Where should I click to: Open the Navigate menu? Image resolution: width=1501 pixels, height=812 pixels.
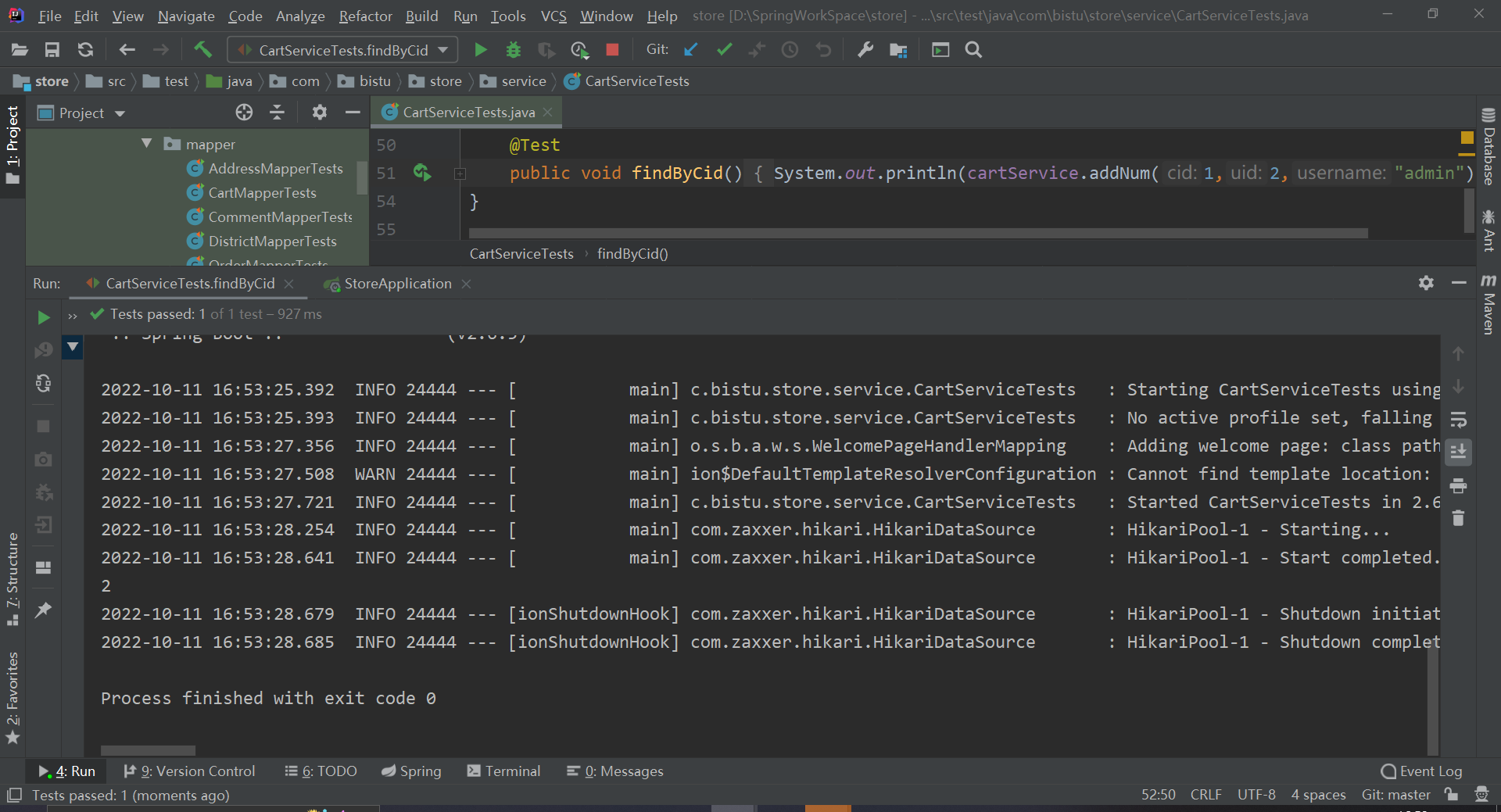(x=186, y=16)
